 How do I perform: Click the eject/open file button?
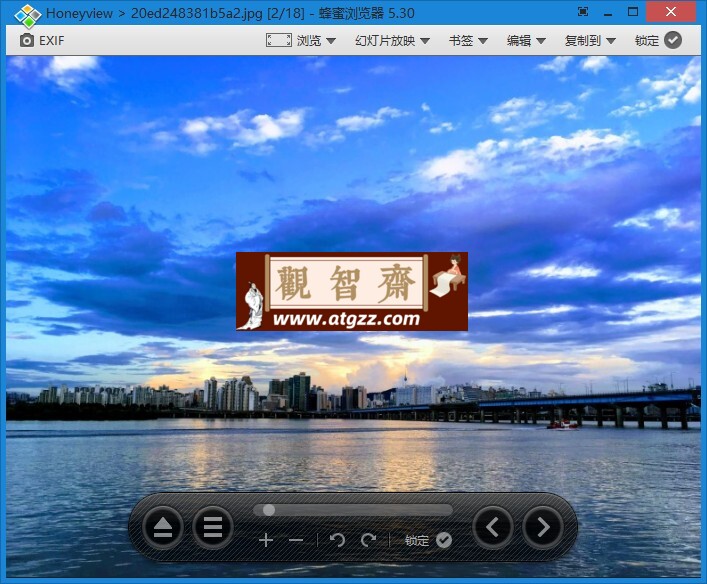pos(163,527)
